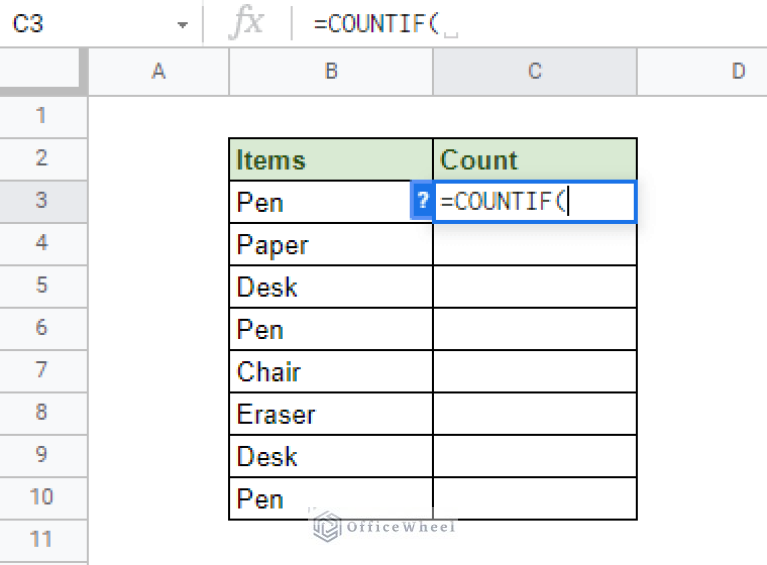767x565 pixels.
Task: Click the Pen cell in row 3
Action: [320, 202]
